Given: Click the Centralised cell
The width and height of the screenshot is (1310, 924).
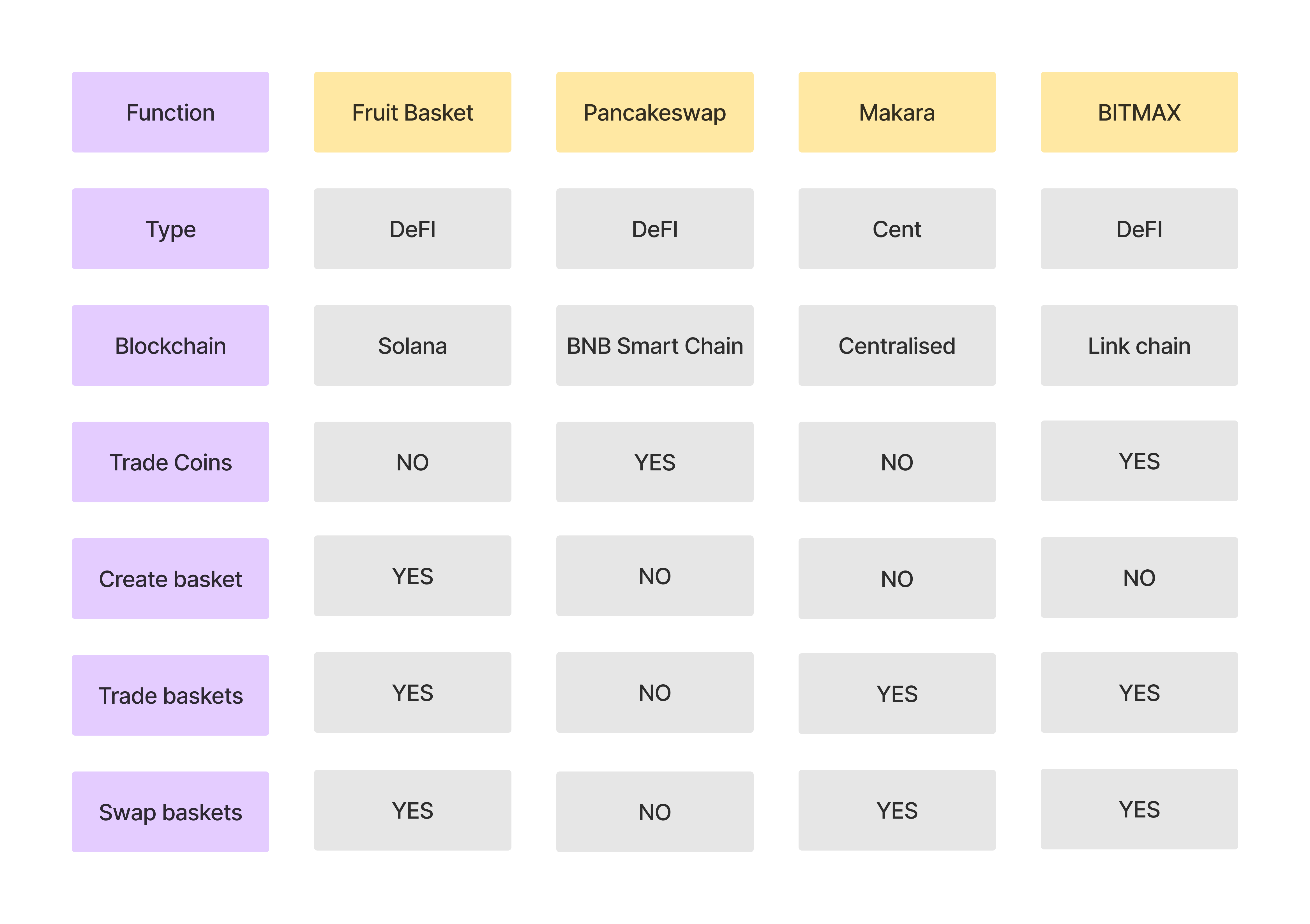Looking at the screenshot, I should pos(897,345).
